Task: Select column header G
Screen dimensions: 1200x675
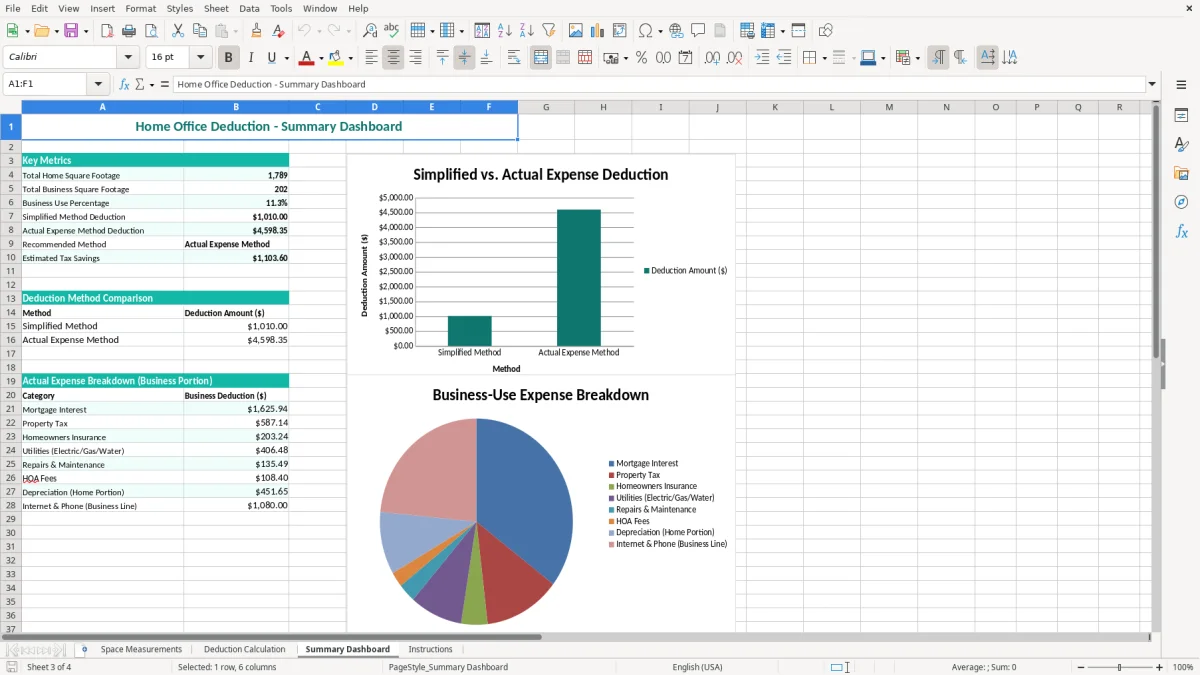Action: click(546, 107)
